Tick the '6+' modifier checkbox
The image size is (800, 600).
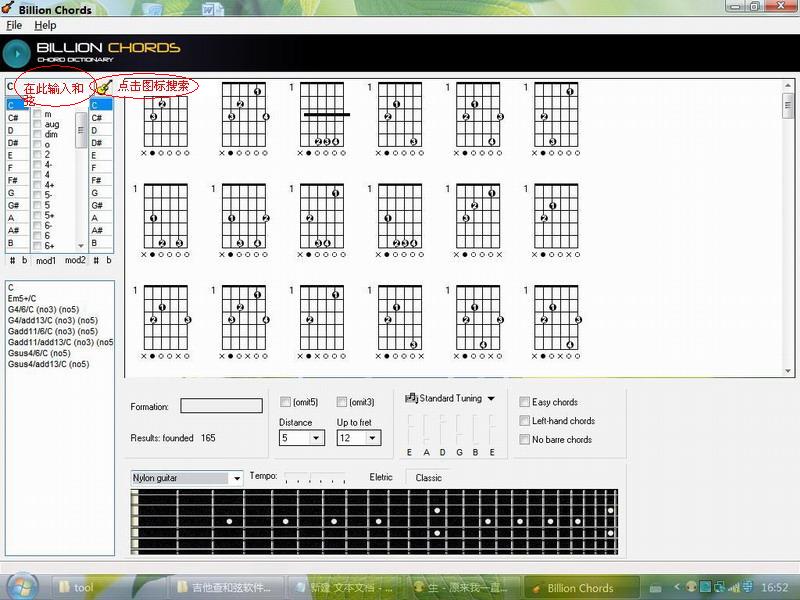pyautogui.click(x=37, y=246)
